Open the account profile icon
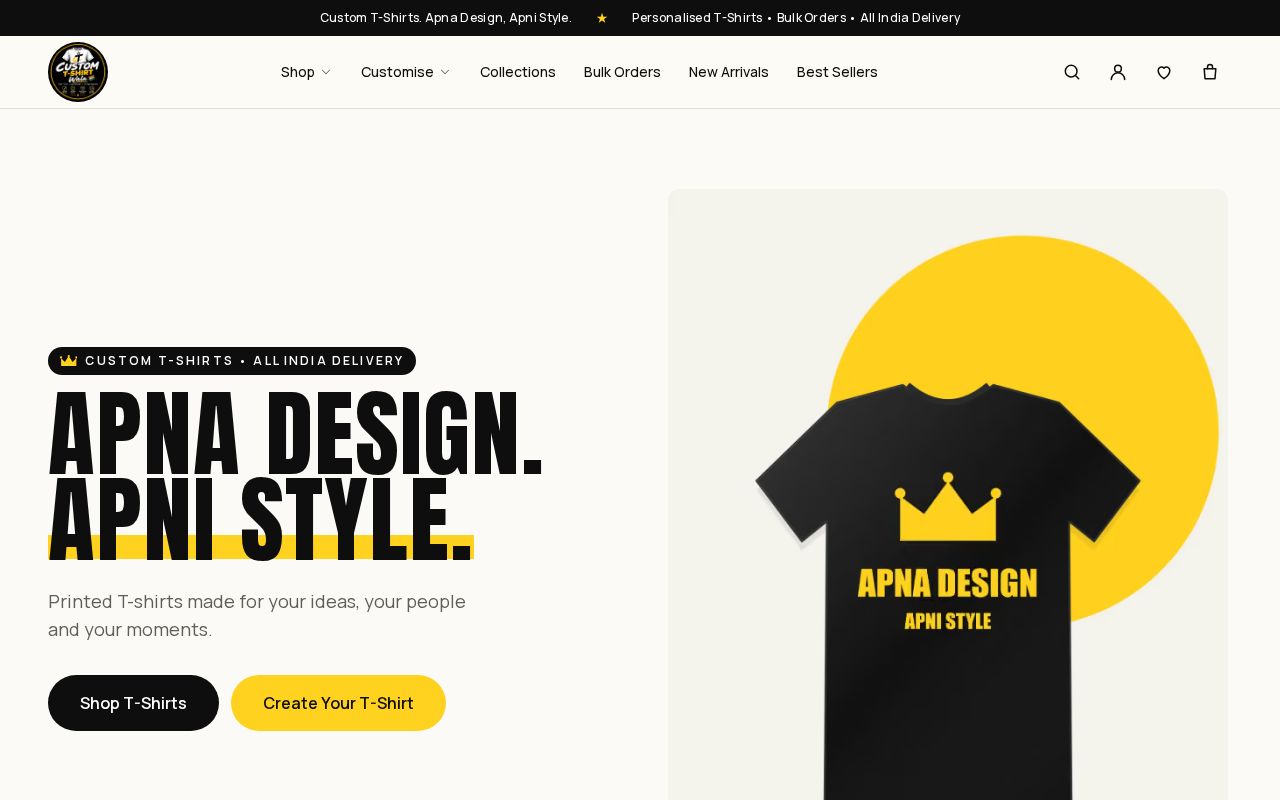Viewport: 1280px width, 800px height. point(1118,72)
